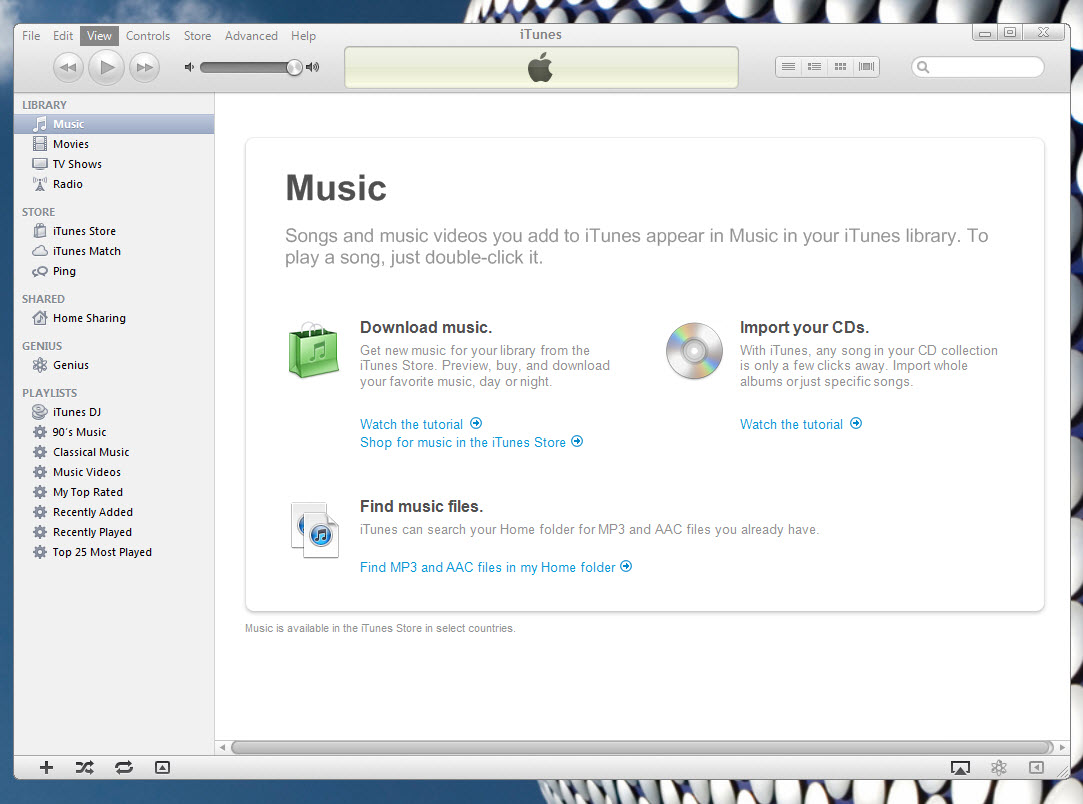
Task: Open the Advanced menu
Action: (x=251, y=36)
